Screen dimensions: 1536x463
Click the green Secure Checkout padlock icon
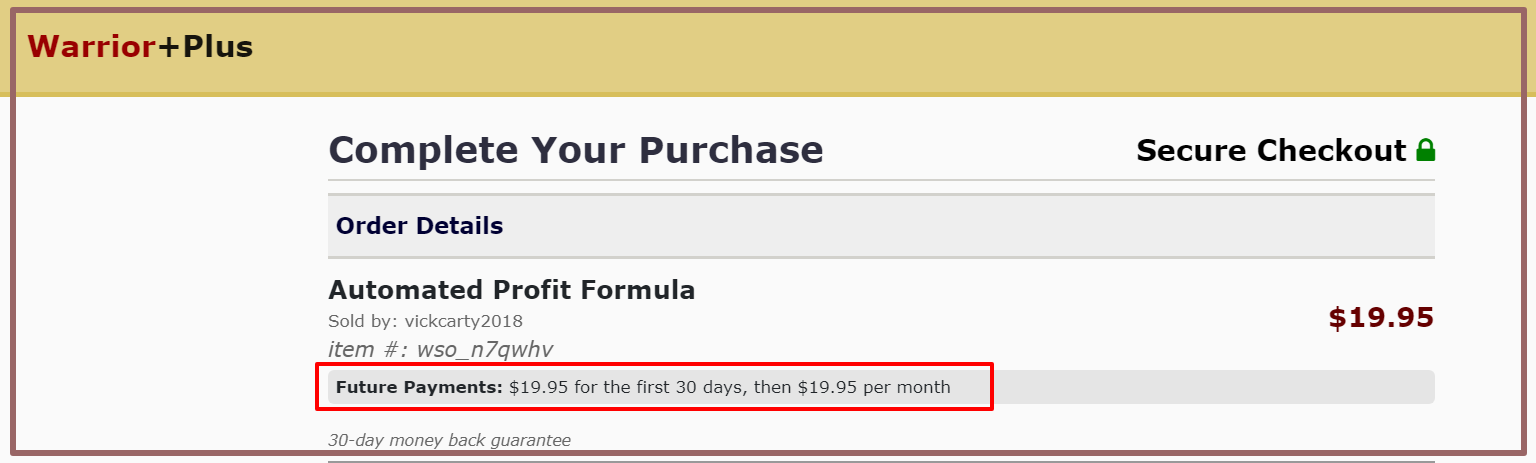coord(1426,151)
